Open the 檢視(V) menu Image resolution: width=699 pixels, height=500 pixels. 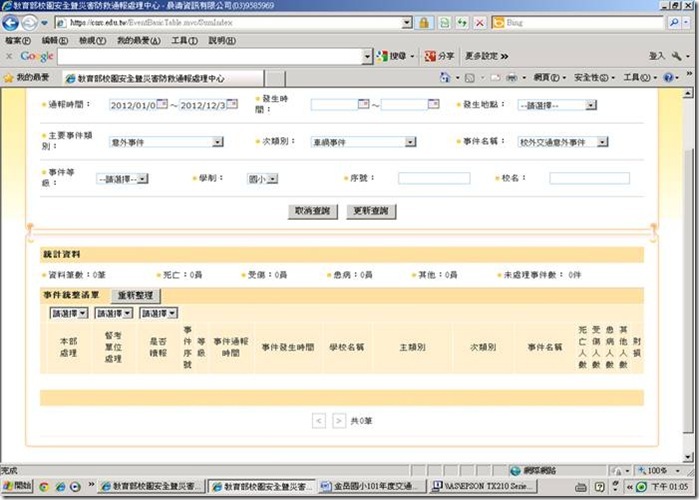92,41
